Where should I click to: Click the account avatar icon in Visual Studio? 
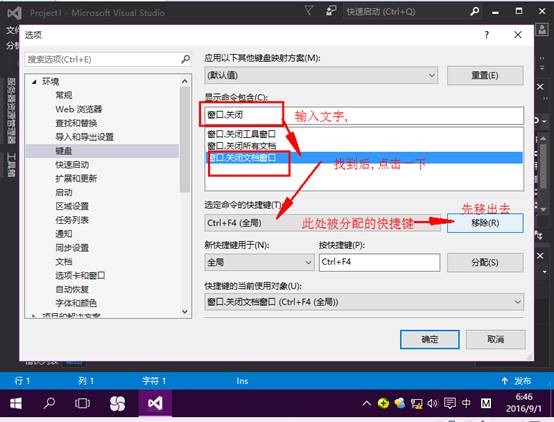tap(542, 30)
